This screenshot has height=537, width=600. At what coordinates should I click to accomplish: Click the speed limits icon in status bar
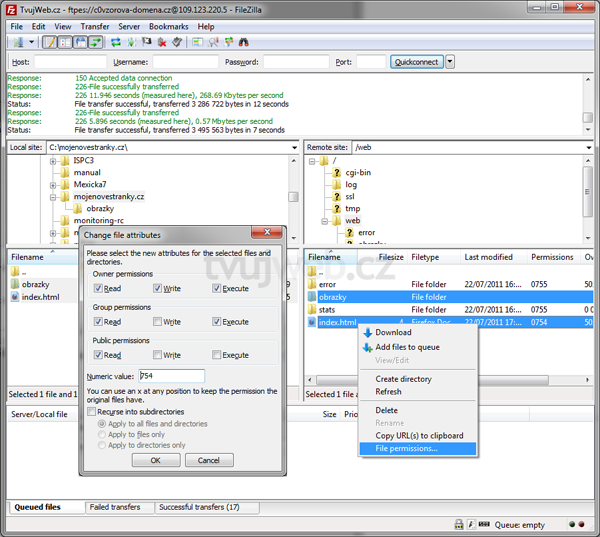tap(471, 524)
